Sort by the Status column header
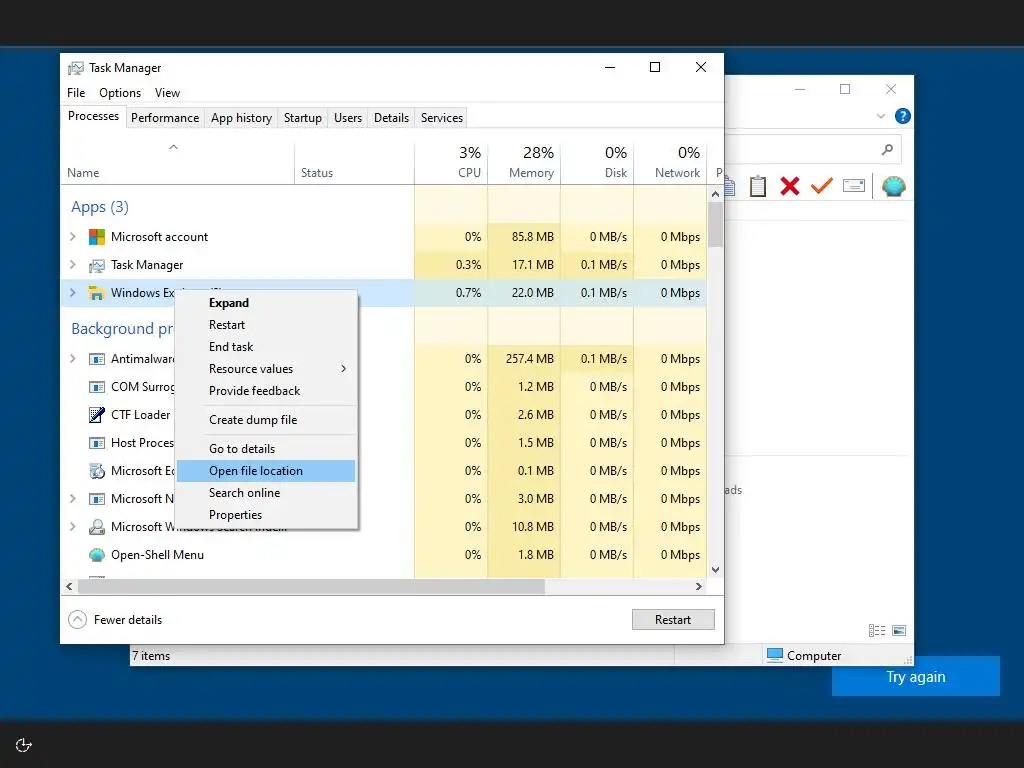Viewport: 1024px width, 768px height. (355, 163)
